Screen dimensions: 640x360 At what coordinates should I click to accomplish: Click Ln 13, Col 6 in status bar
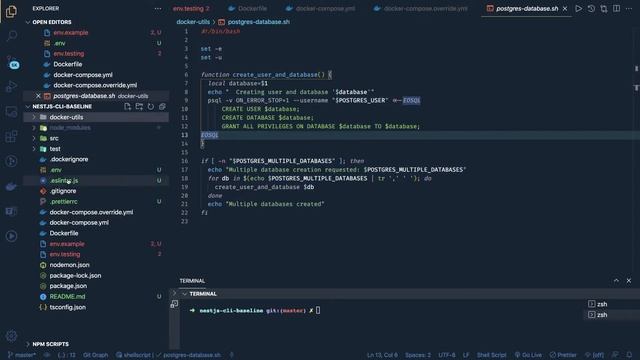[382, 355]
